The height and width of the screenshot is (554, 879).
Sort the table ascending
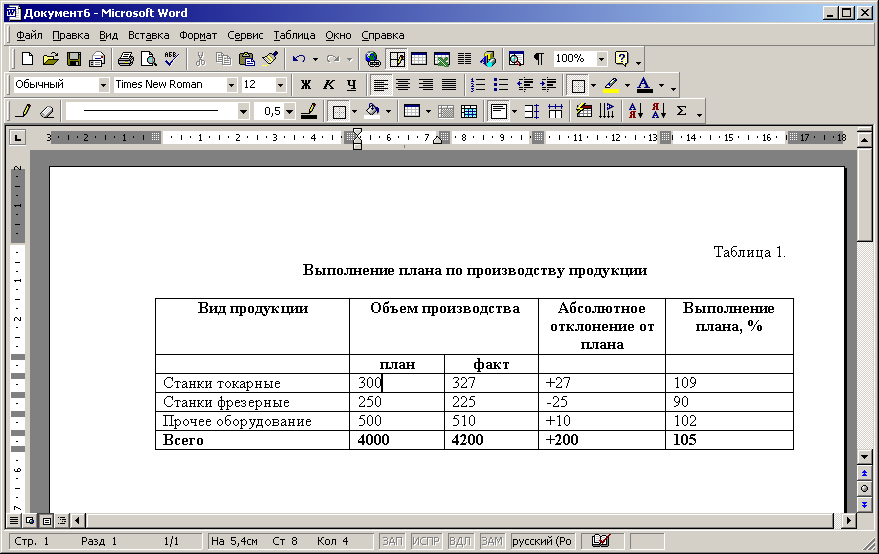[635, 111]
